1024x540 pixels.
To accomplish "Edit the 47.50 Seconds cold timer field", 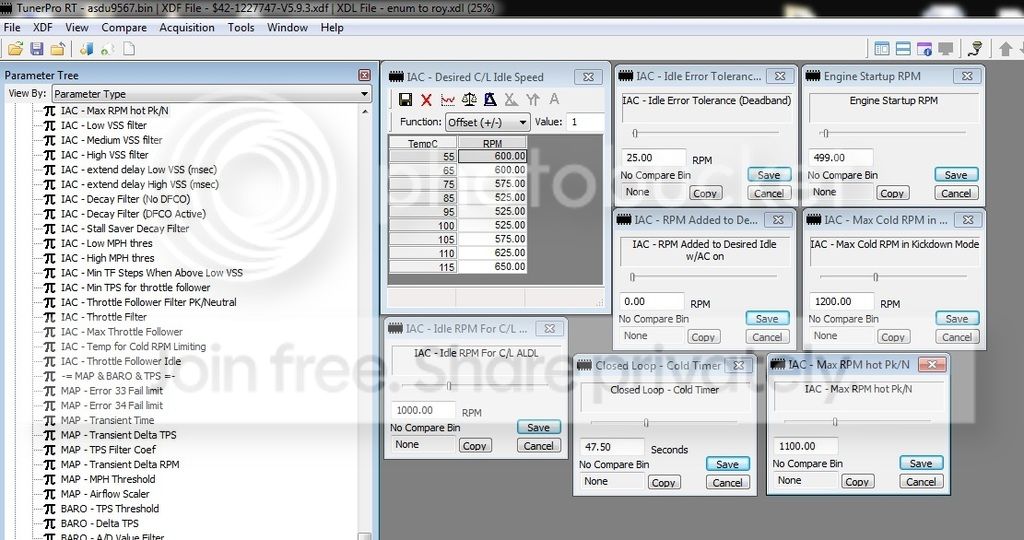I will click(x=612, y=447).
